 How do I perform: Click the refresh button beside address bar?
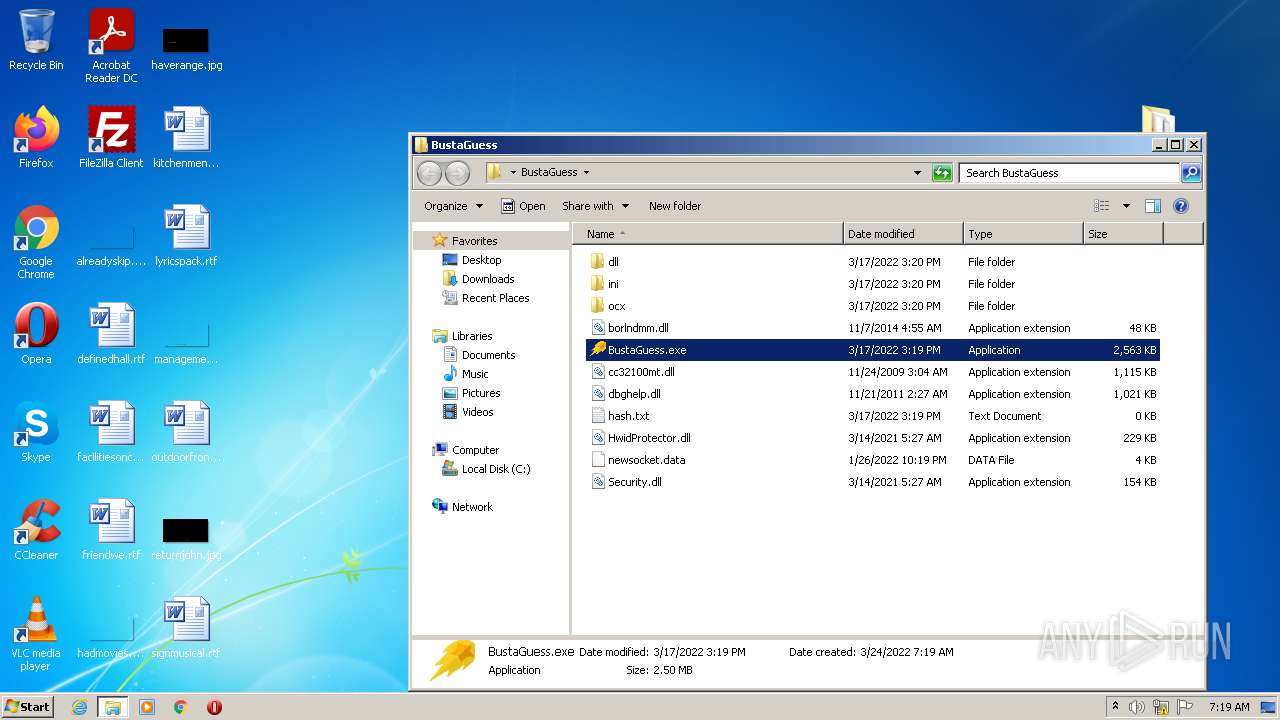(941, 173)
